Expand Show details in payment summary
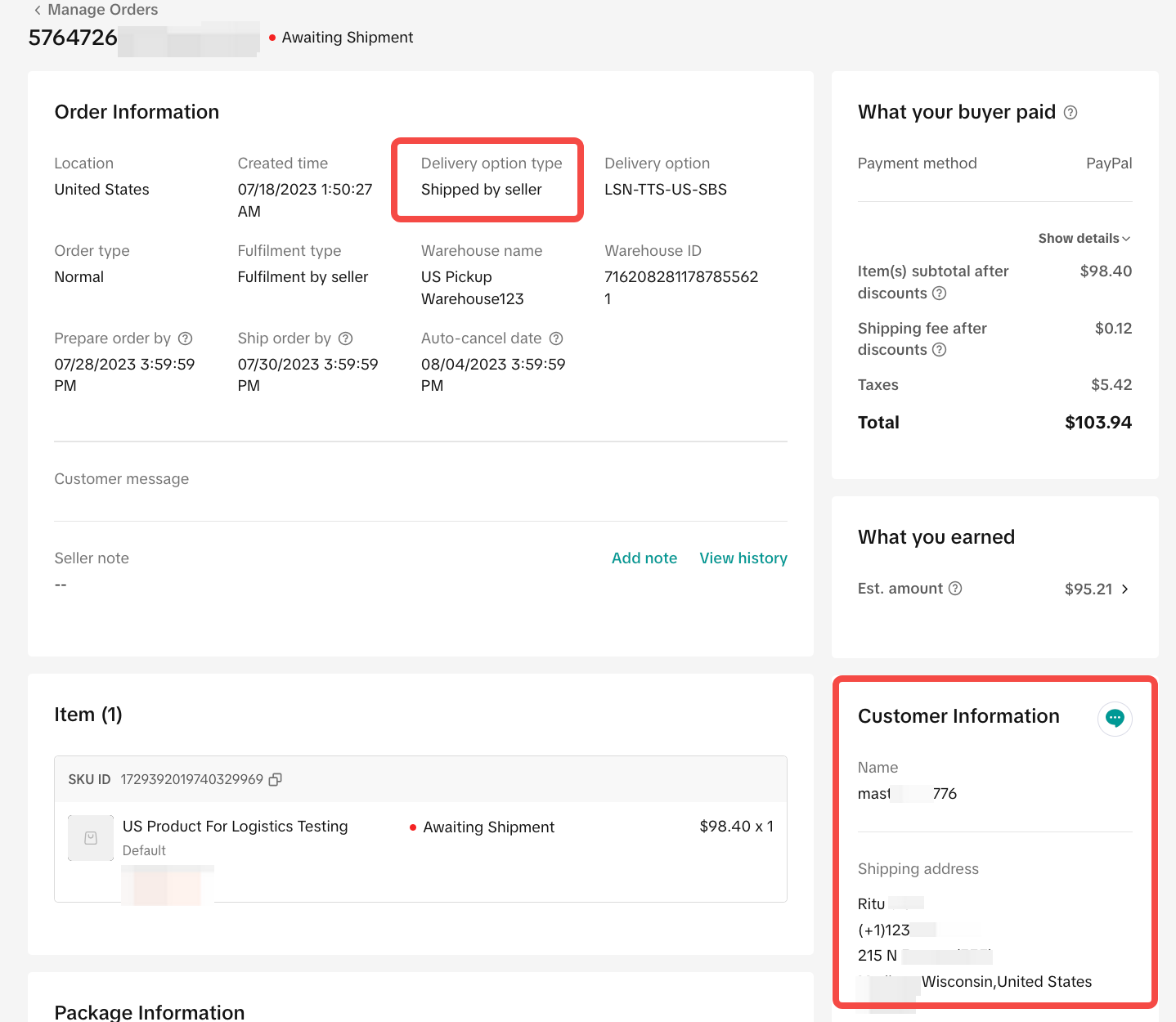 (x=1084, y=239)
